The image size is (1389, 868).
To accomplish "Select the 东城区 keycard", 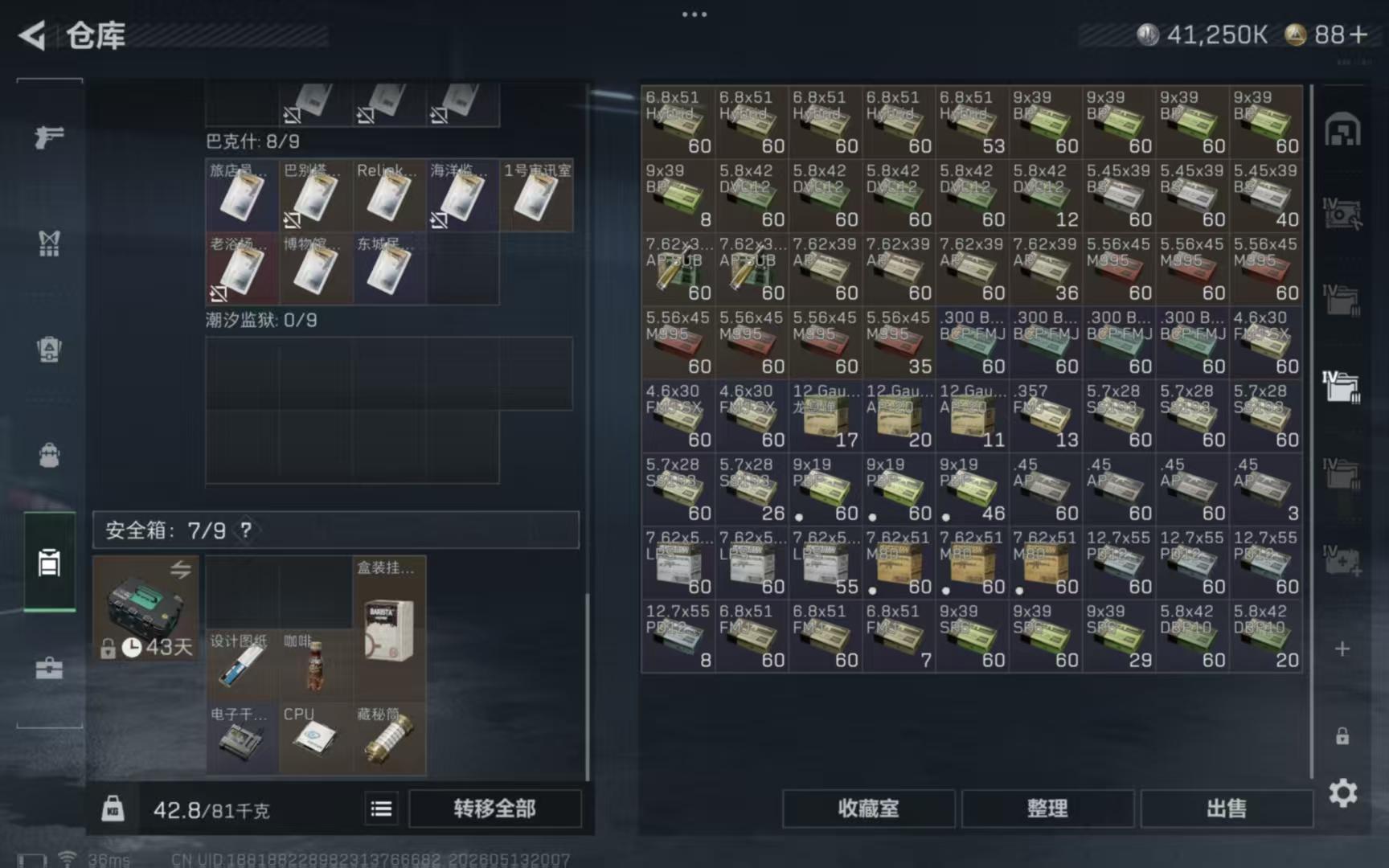I will [x=389, y=268].
